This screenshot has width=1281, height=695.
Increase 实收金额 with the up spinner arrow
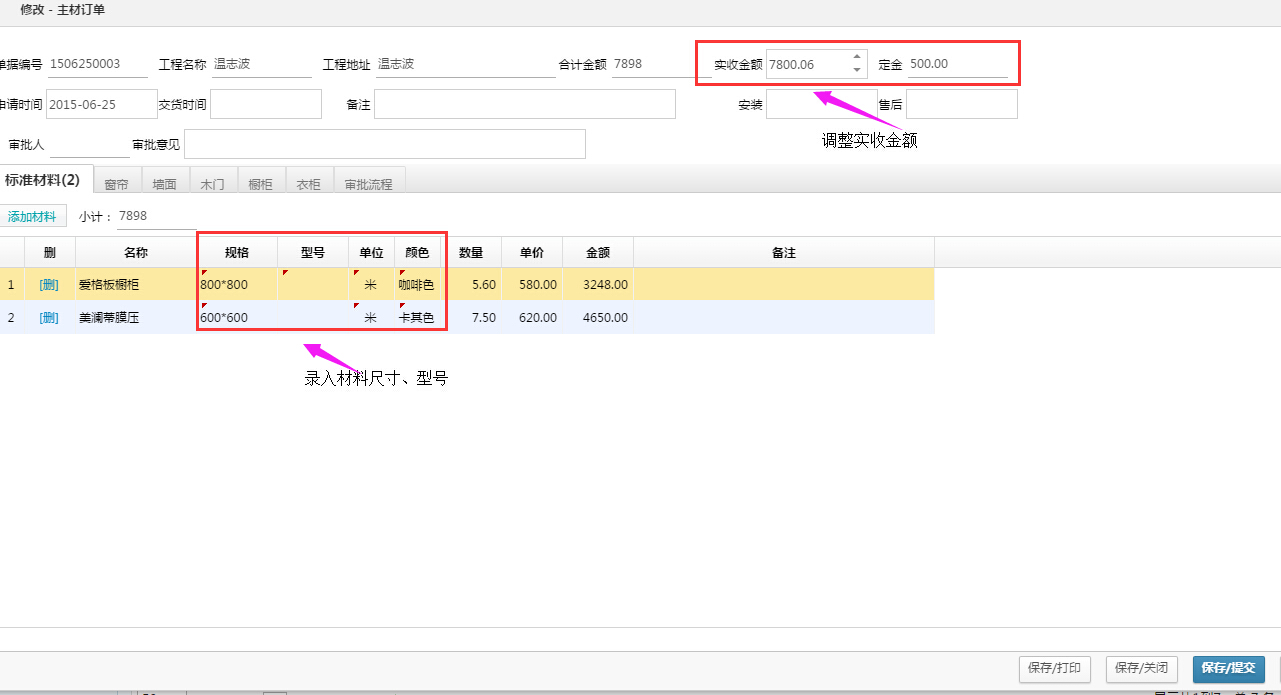(x=857, y=57)
